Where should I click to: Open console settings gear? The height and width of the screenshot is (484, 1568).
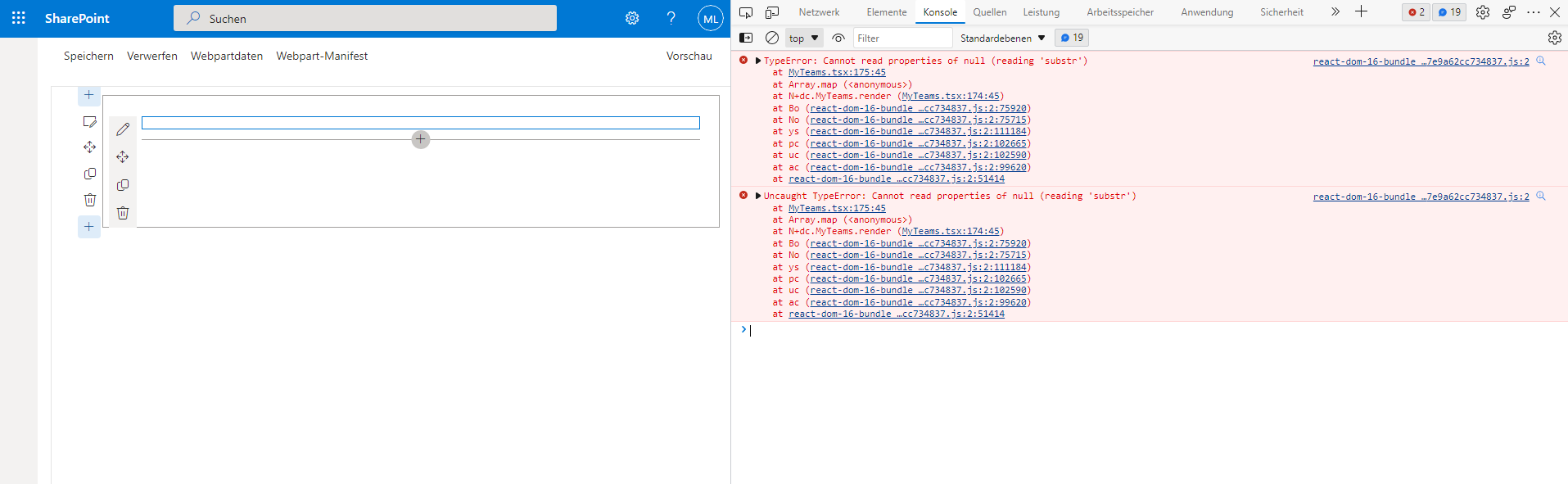[x=1555, y=38]
